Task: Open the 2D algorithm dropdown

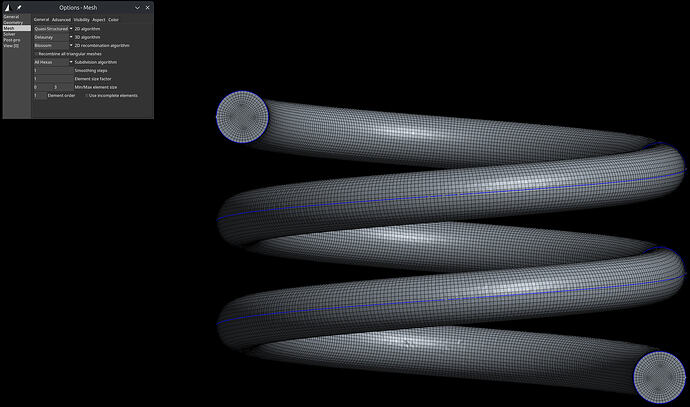Action: (53, 29)
